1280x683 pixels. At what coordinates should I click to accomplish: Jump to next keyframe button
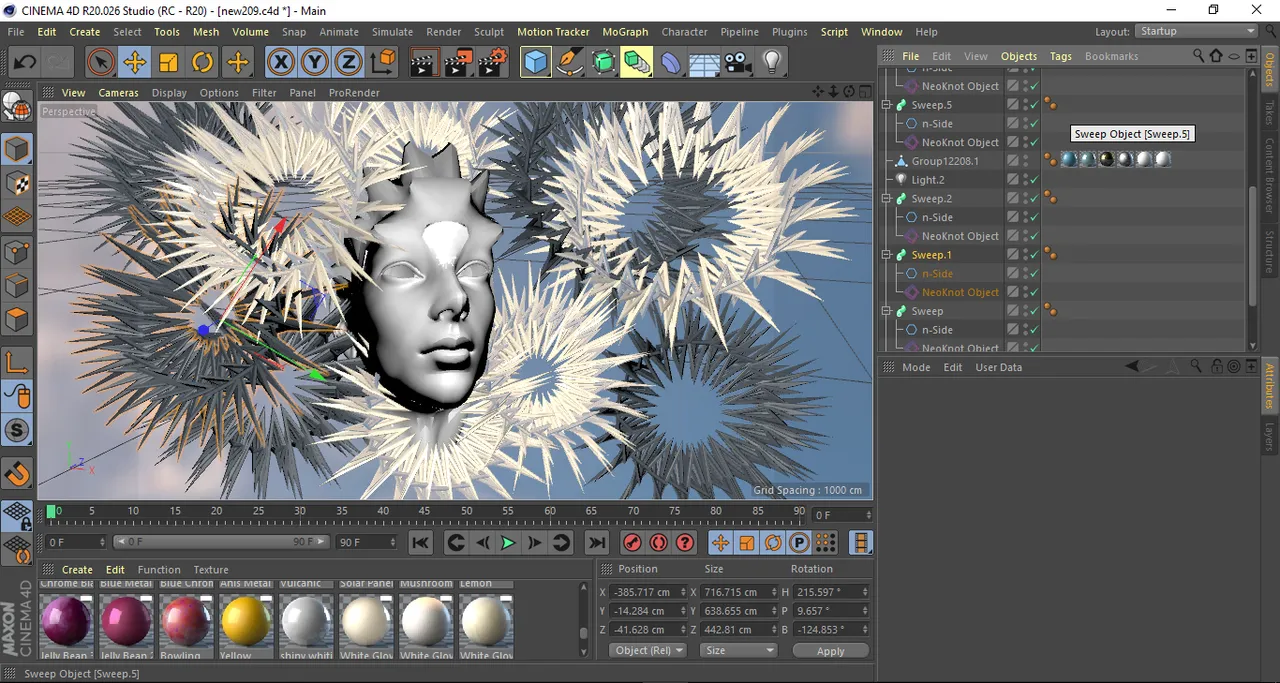click(x=561, y=542)
